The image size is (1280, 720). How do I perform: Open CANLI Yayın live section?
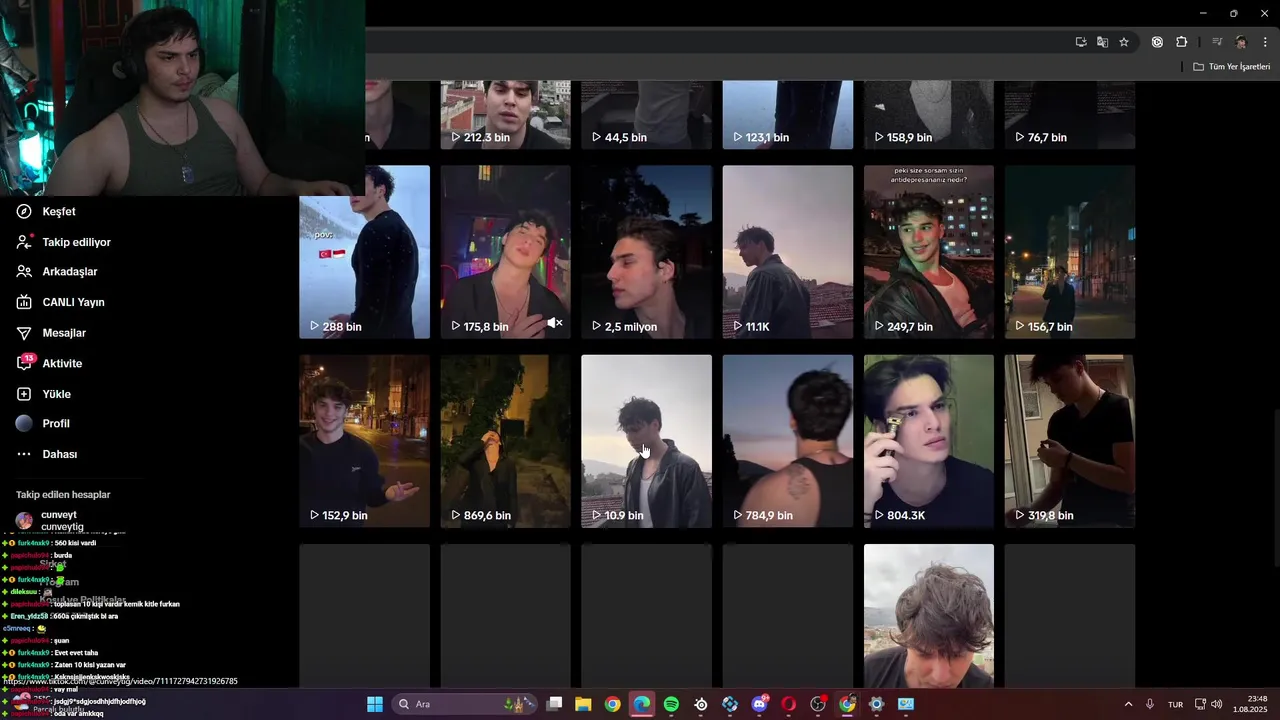60,302
